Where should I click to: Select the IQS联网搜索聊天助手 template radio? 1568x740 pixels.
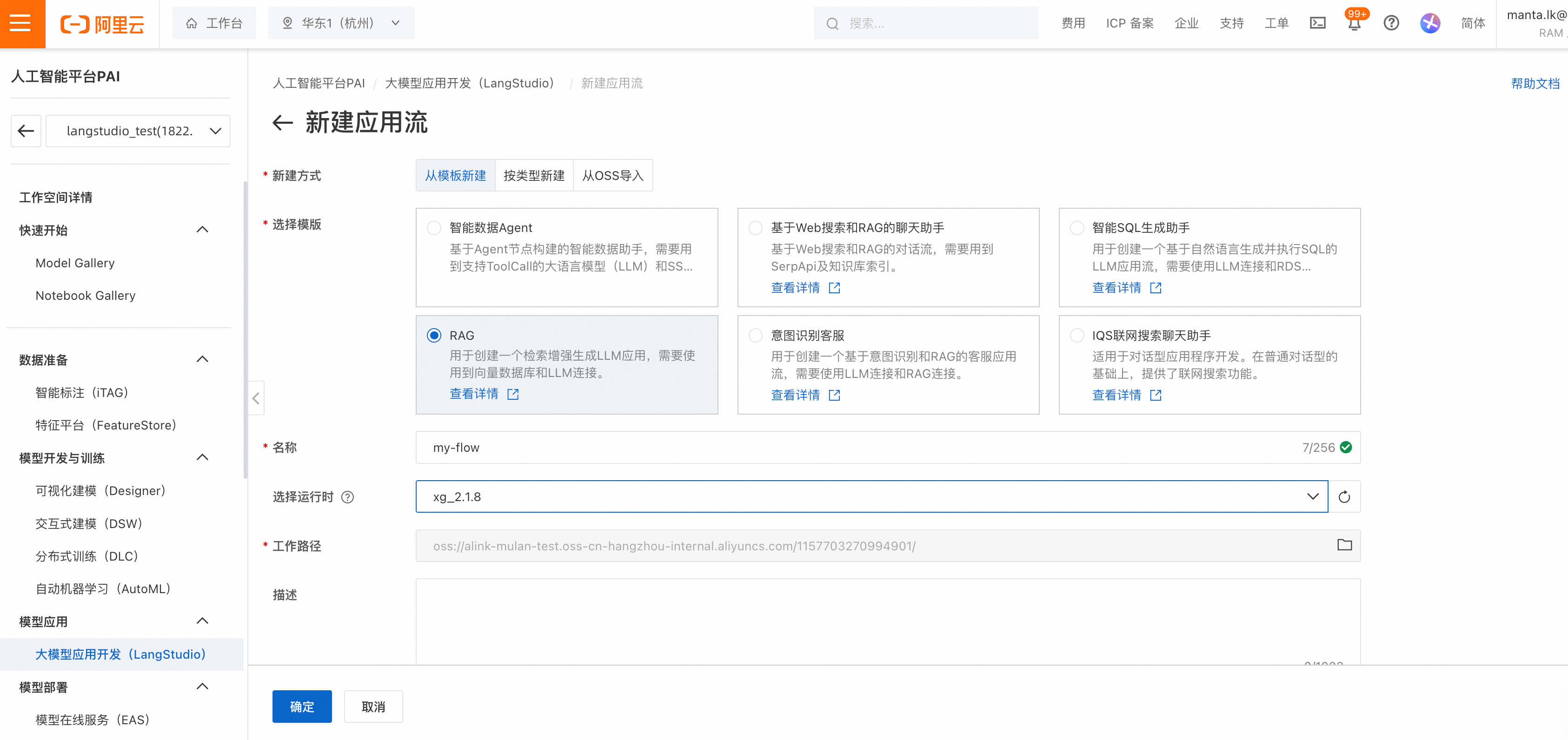[1077, 335]
